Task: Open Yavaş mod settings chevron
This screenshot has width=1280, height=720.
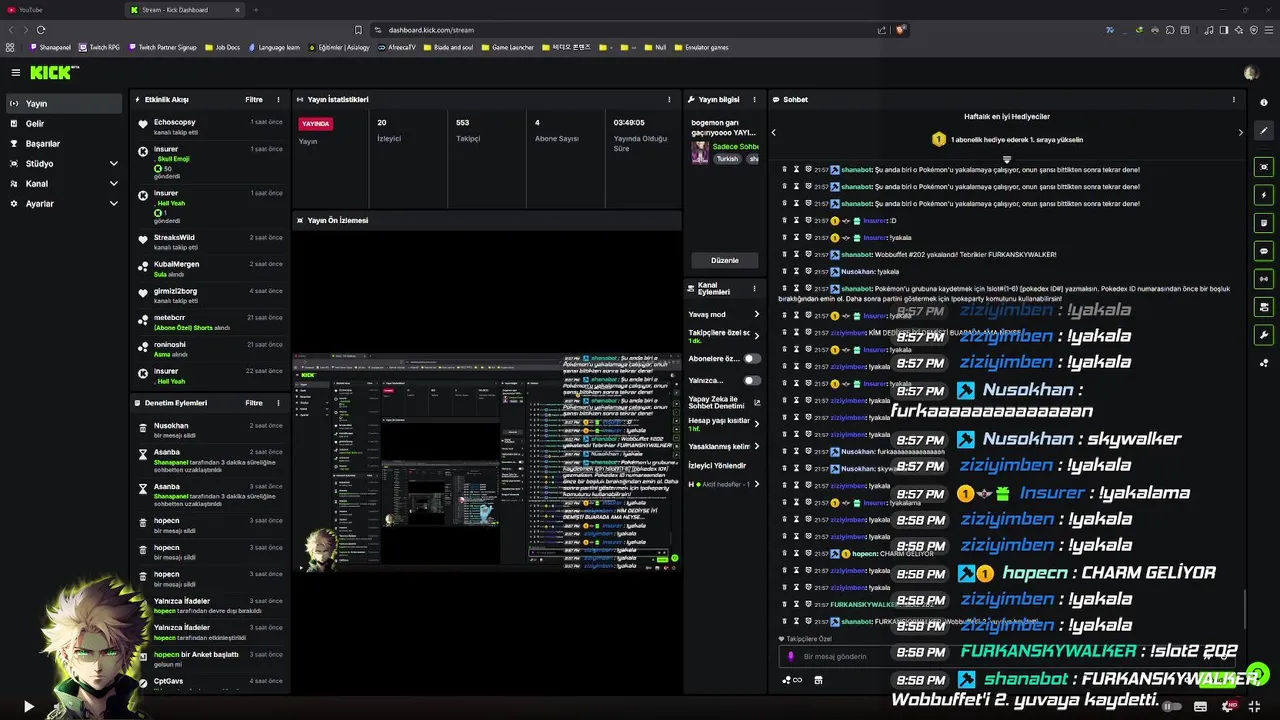Action: coord(756,314)
